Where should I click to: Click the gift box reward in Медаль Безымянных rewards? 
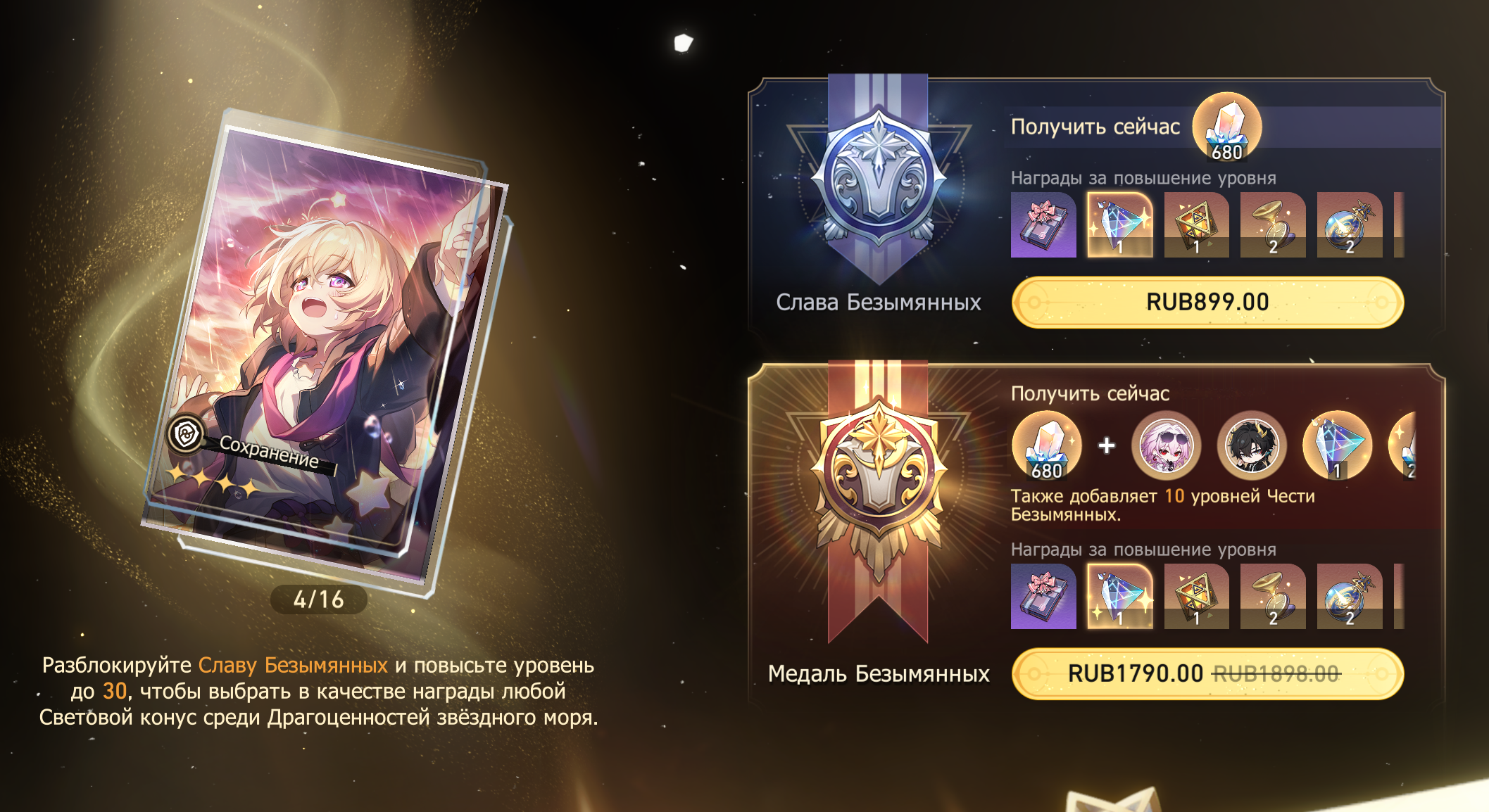(1043, 596)
